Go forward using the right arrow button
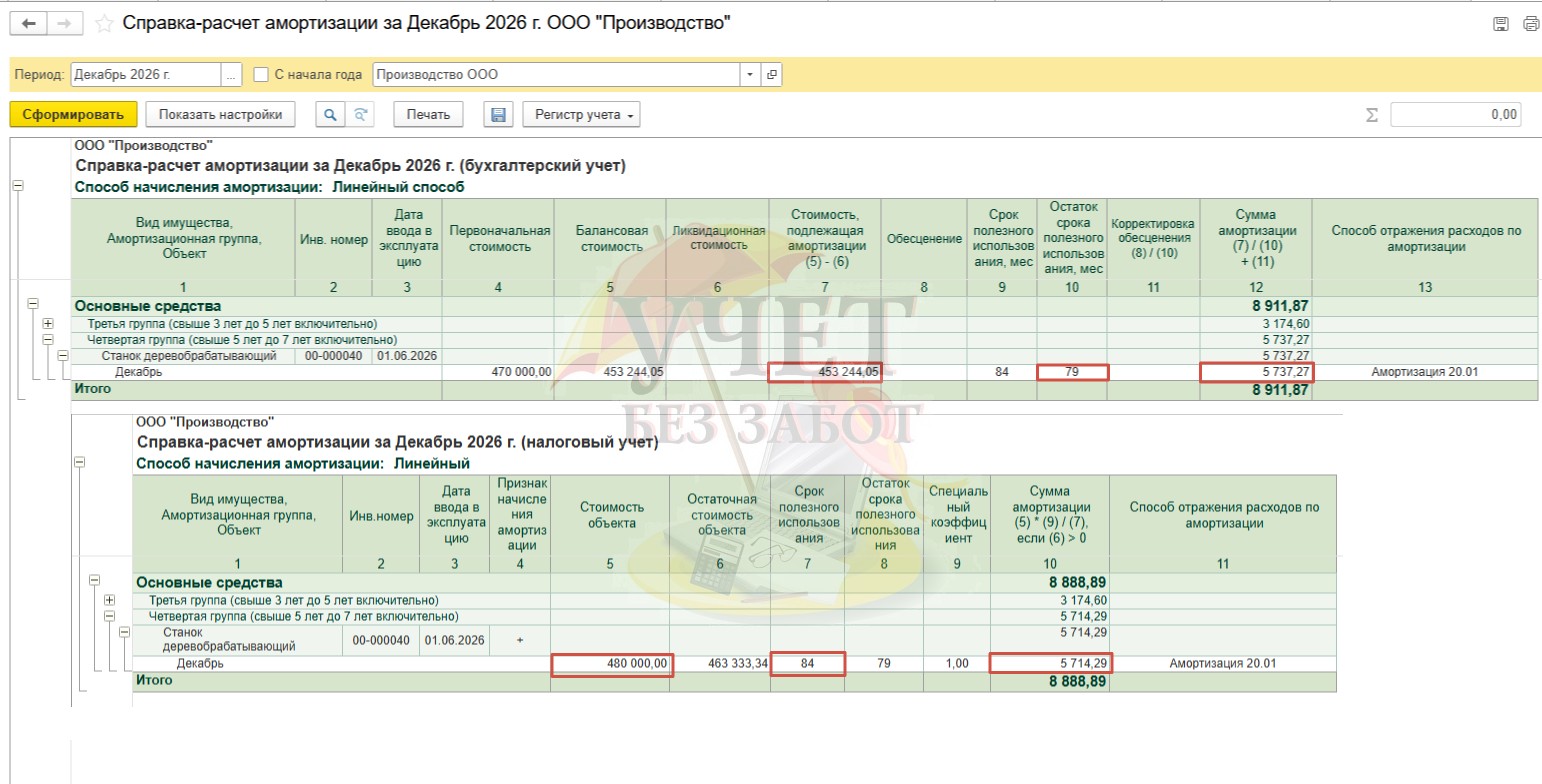 pyautogui.click(x=63, y=23)
